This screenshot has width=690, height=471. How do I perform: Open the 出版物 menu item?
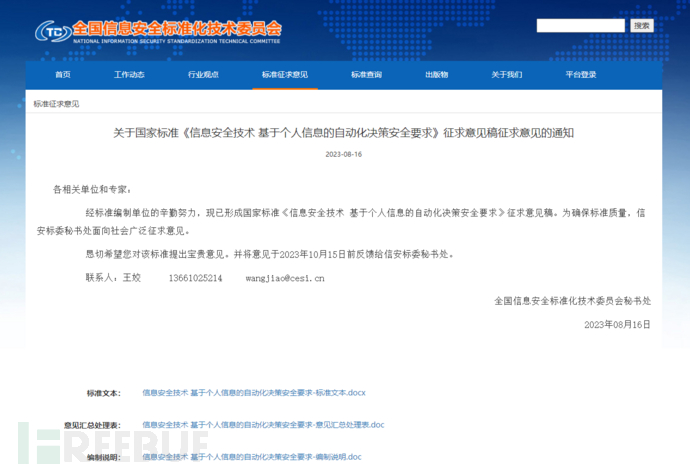[437, 75]
